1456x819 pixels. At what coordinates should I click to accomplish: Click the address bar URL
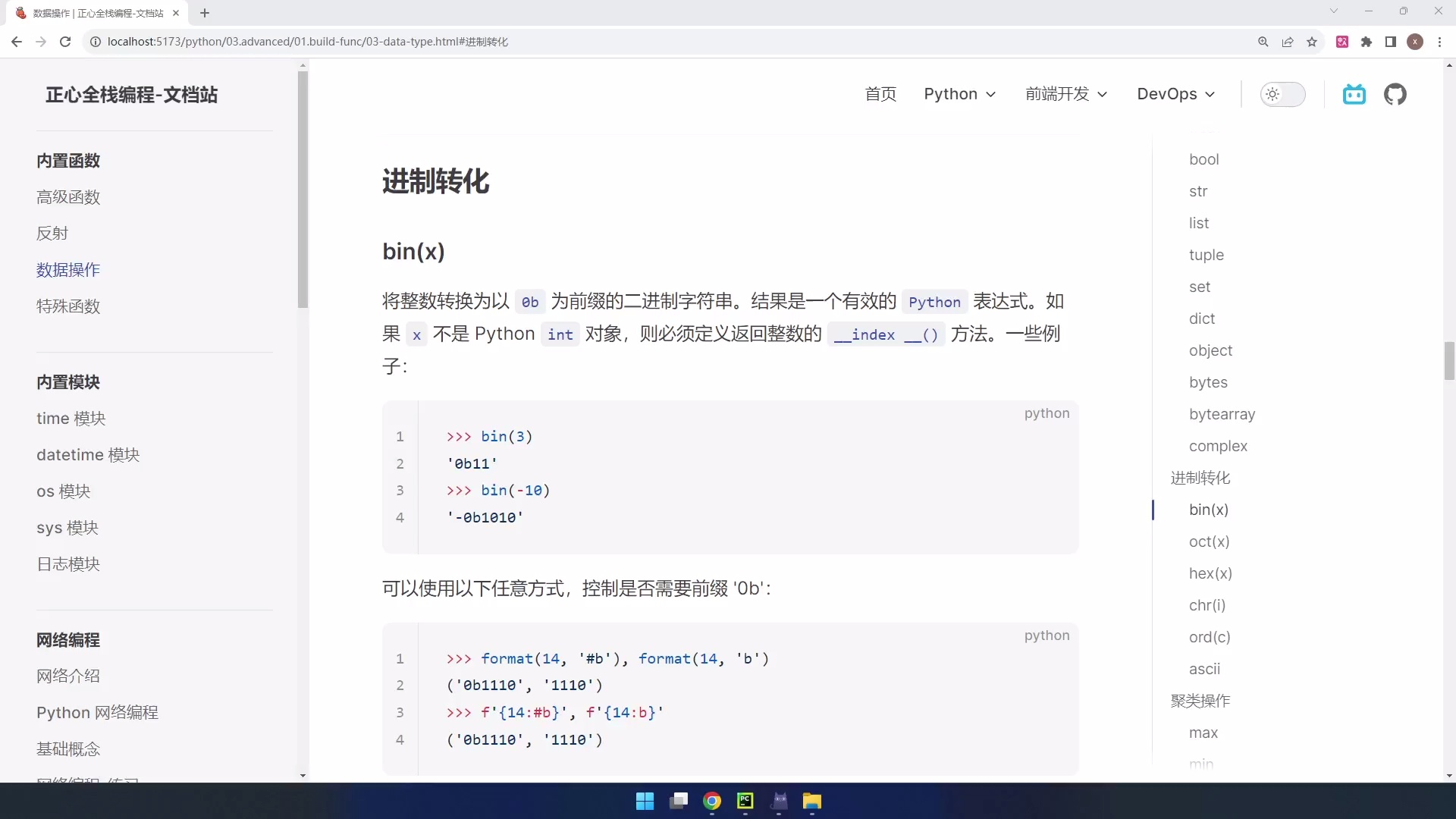tap(308, 42)
